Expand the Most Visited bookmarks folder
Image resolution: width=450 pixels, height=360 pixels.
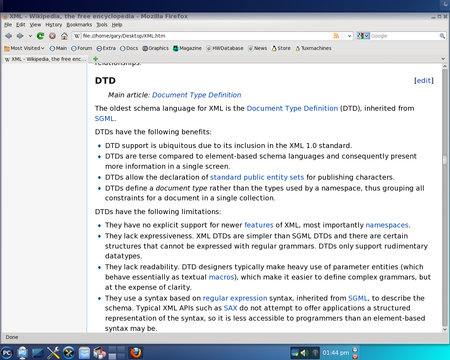[x=24, y=48]
